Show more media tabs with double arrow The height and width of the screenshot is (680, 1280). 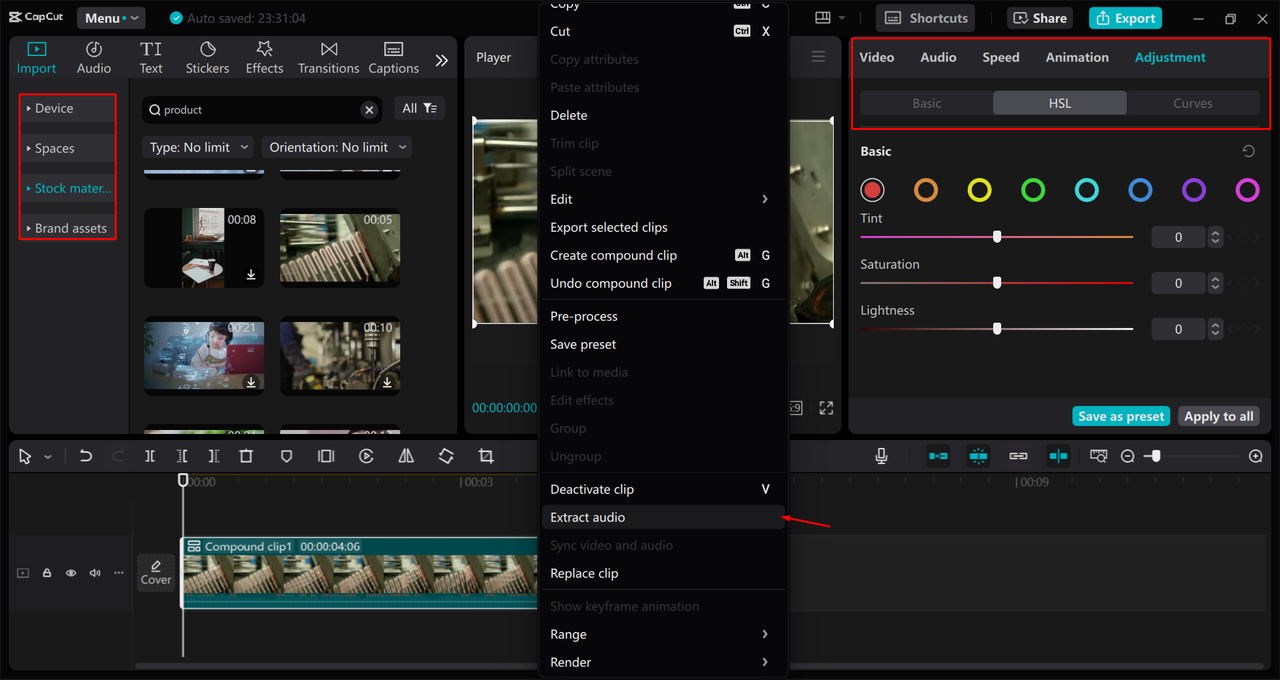(441, 60)
